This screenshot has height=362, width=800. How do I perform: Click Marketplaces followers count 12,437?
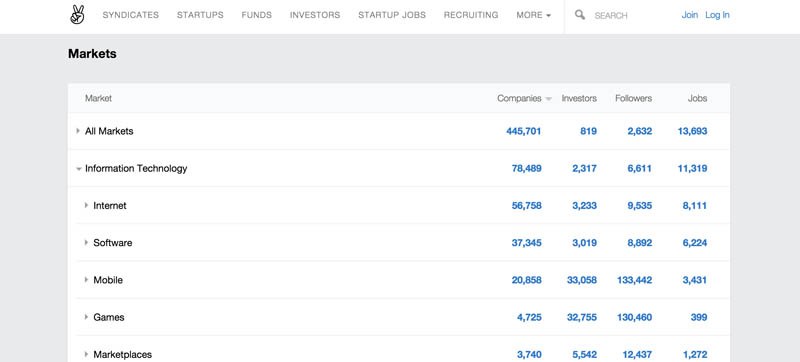coord(637,354)
